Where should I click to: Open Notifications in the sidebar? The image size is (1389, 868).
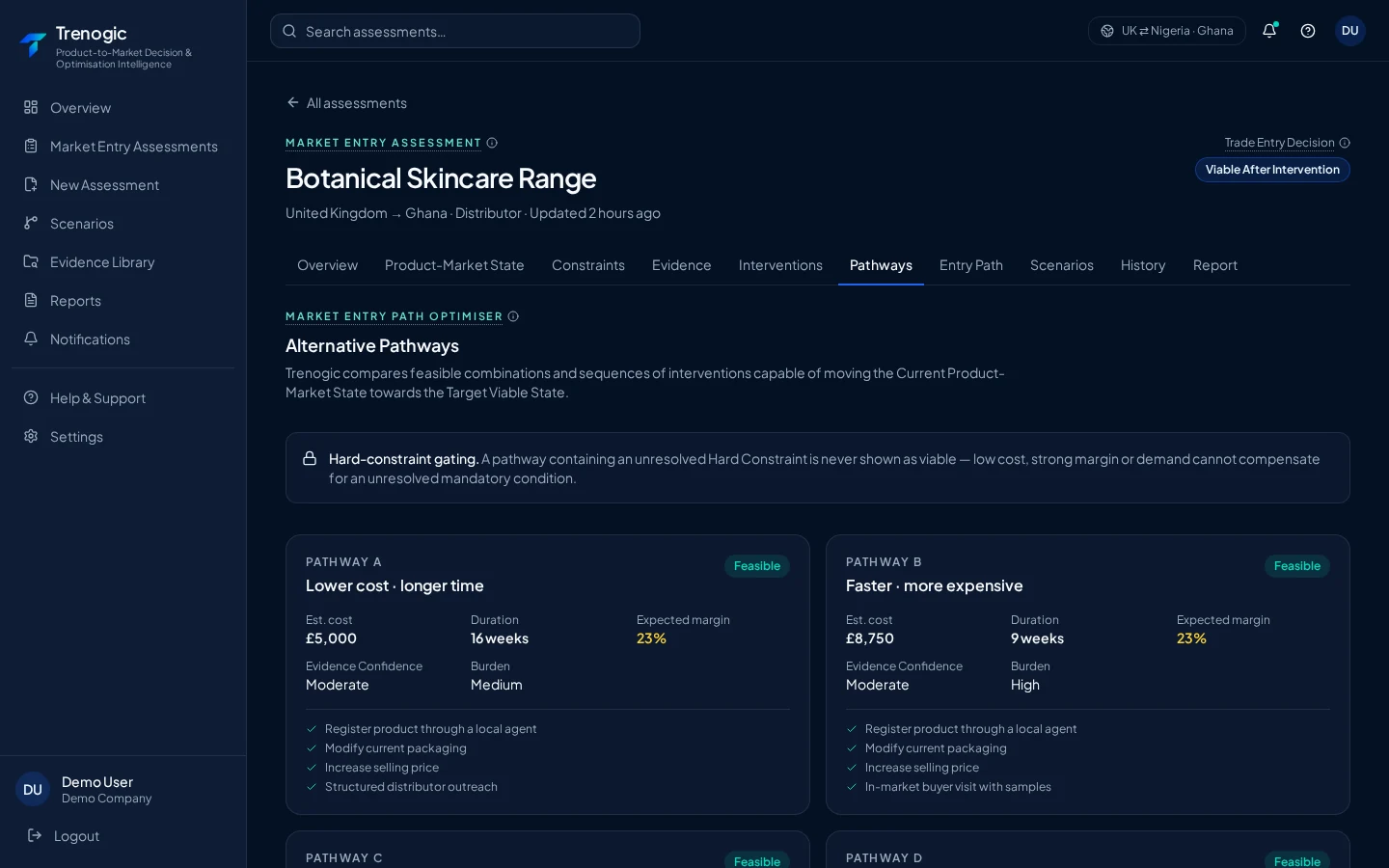click(x=123, y=339)
